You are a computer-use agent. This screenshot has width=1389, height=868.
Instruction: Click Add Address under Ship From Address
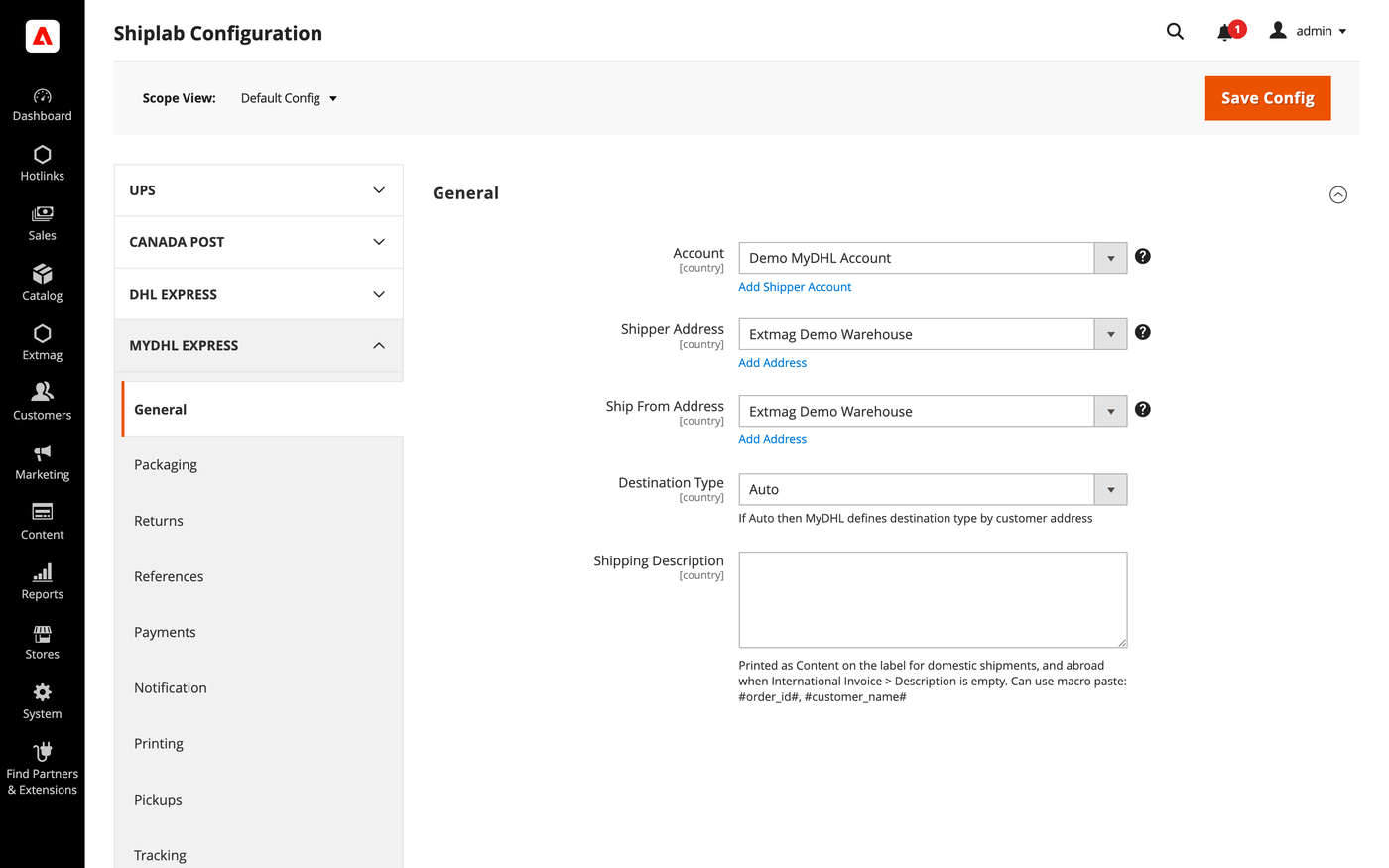(x=773, y=439)
